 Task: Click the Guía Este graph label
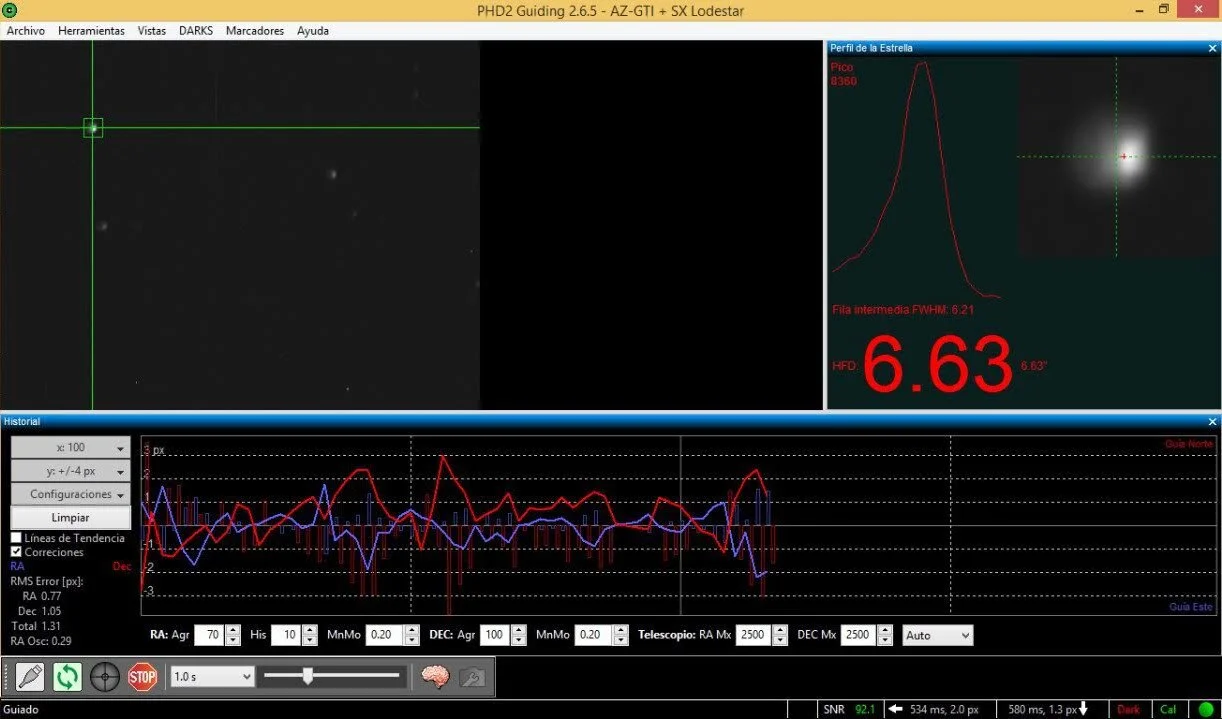1191,607
